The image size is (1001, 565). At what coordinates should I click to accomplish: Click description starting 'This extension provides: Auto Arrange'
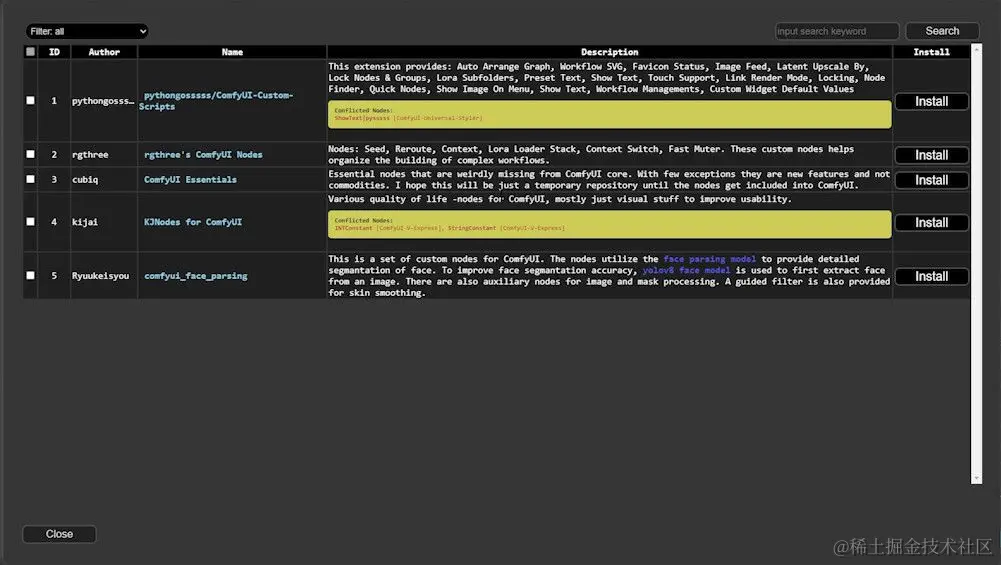coord(606,78)
